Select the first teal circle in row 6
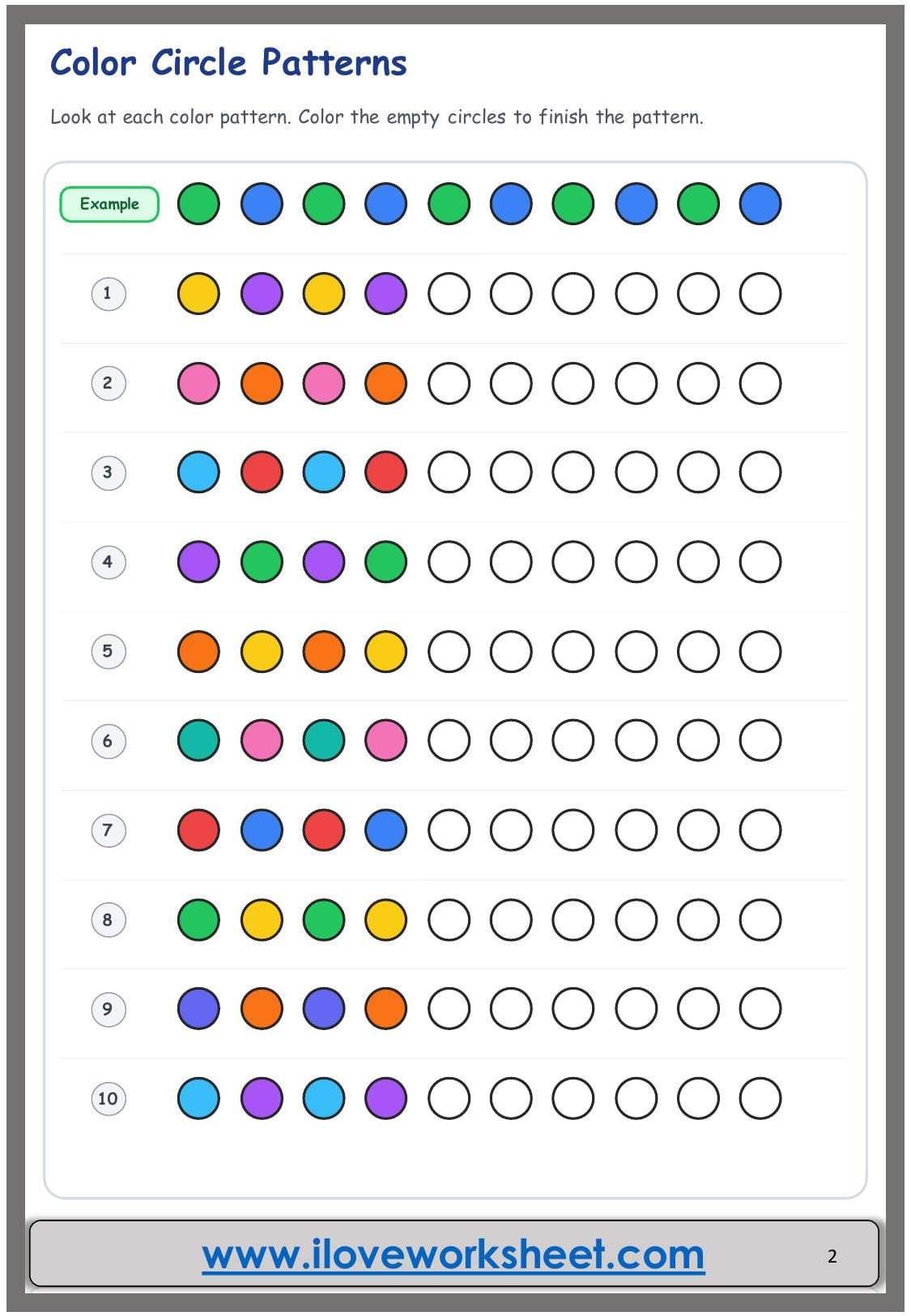 198,740
